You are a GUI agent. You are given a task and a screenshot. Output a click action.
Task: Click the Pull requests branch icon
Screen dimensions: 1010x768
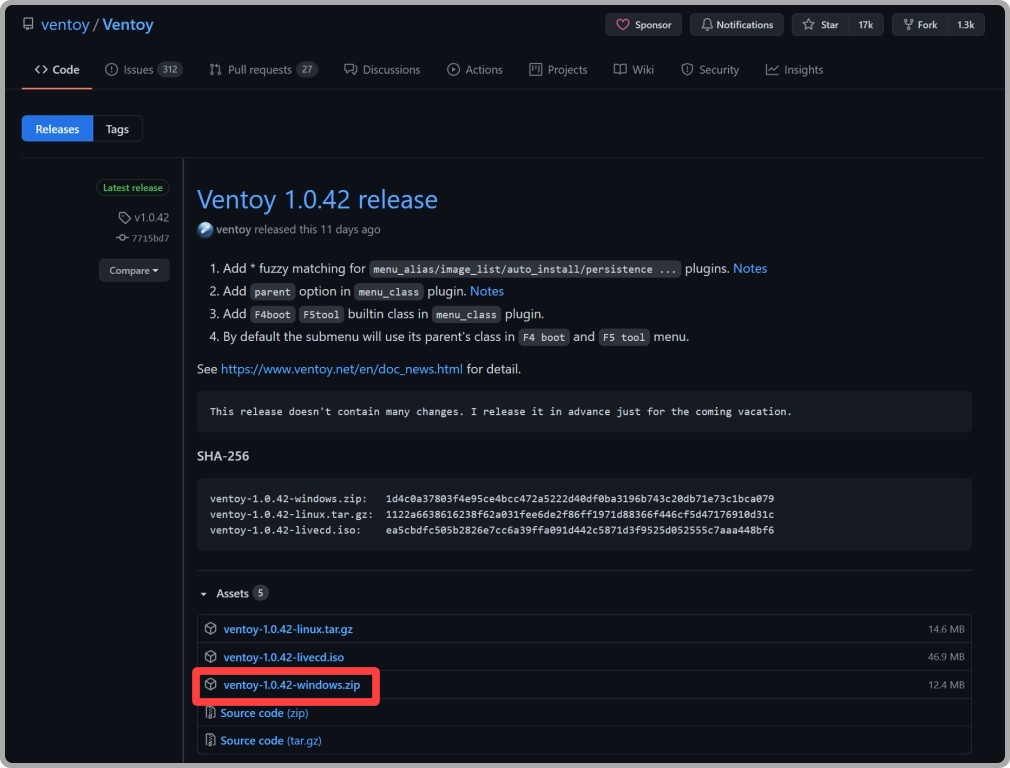pyautogui.click(x=215, y=70)
